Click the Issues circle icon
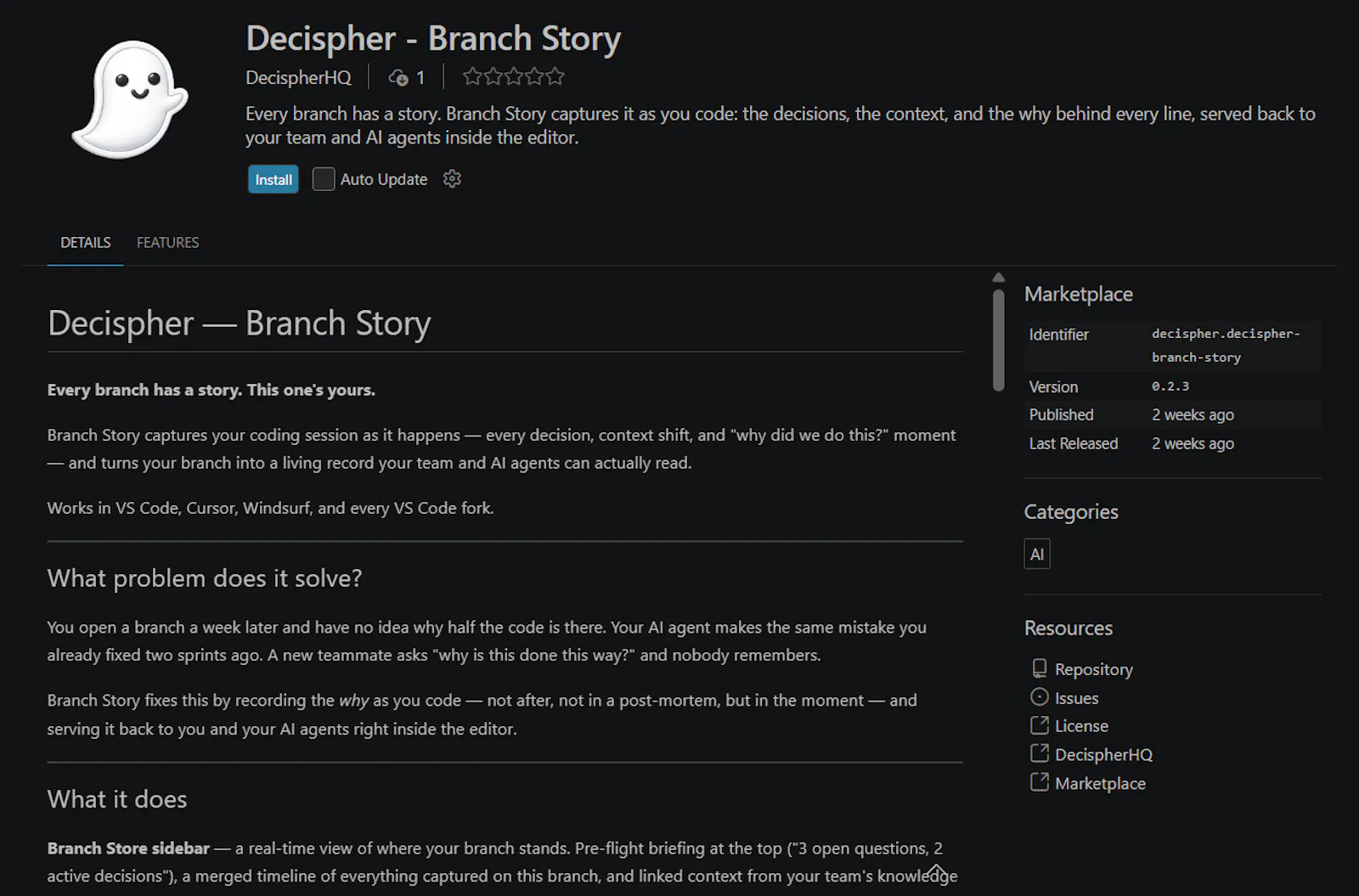 pyautogui.click(x=1040, y=697)
